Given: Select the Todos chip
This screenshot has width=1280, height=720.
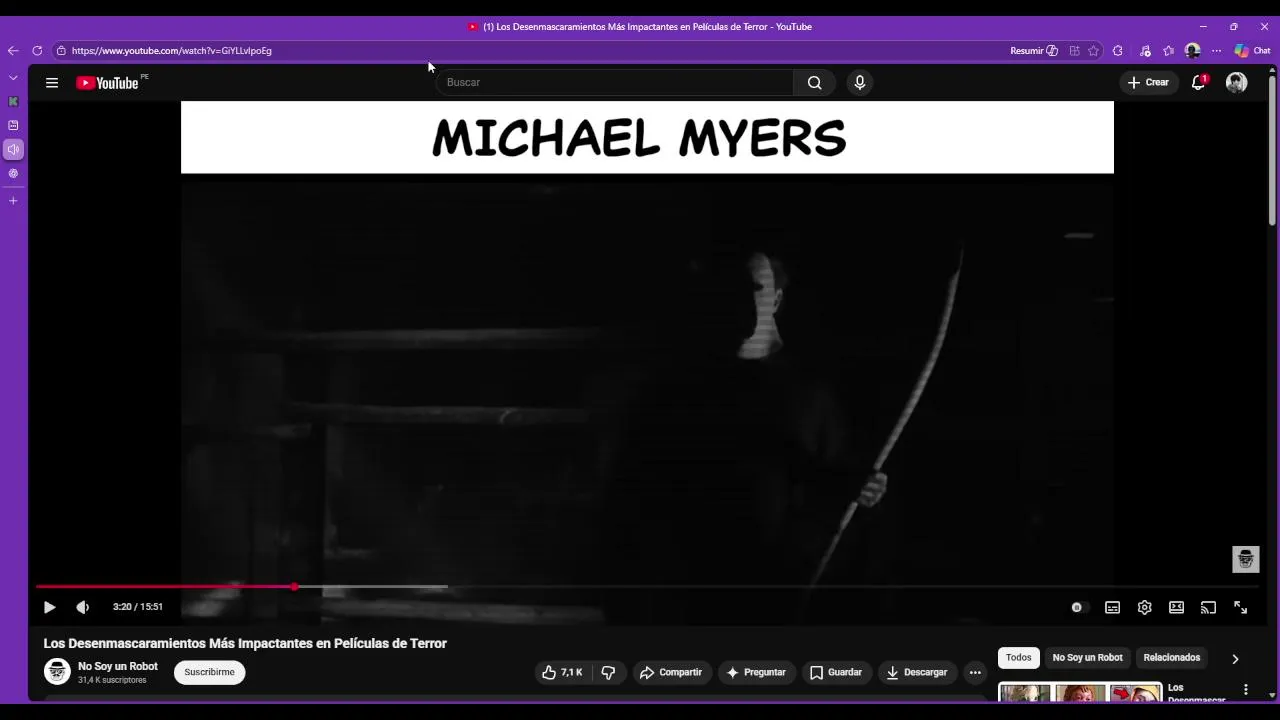Looking at the screenshot, I should pos(1018,658).
